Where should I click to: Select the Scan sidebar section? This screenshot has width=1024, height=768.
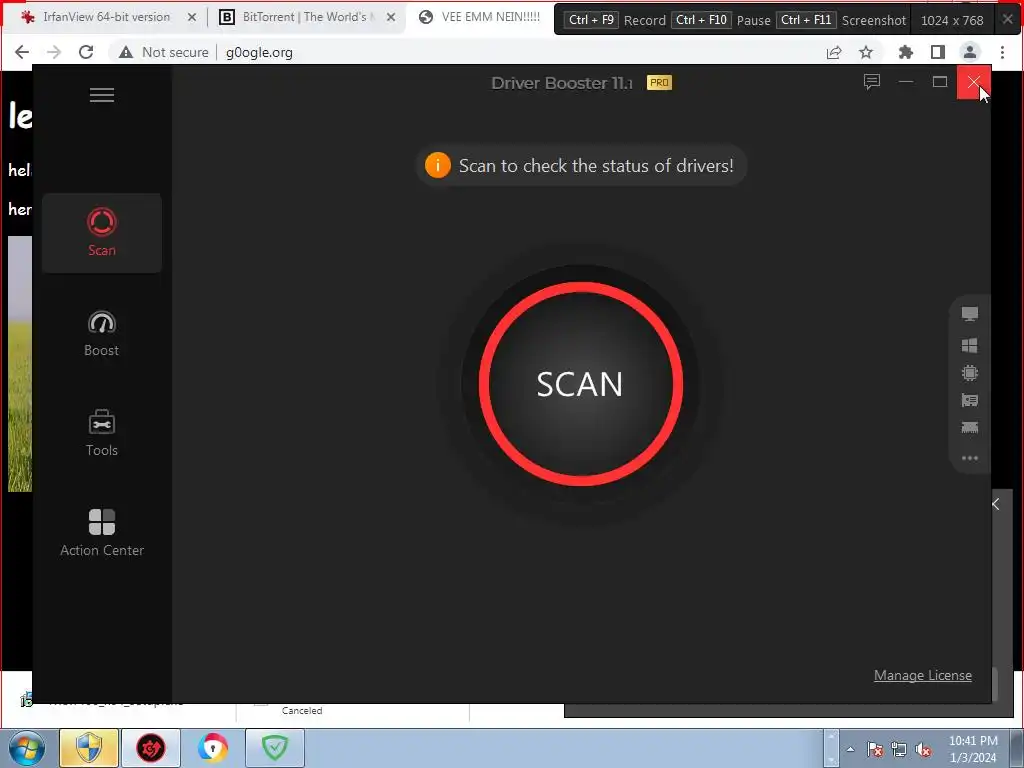coord(102,232)
